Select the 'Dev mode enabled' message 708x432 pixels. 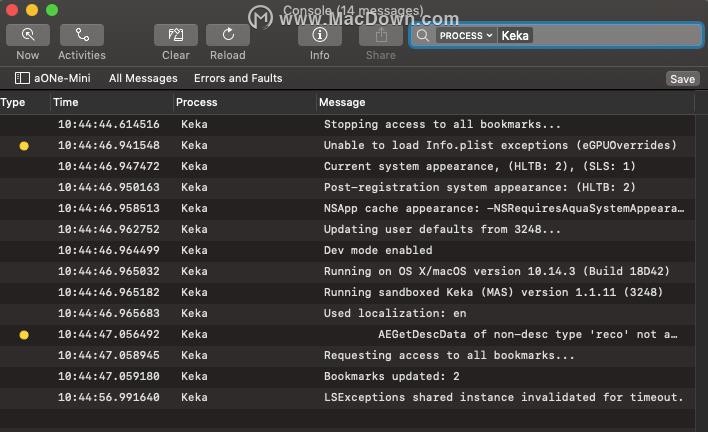click(378, 251)
